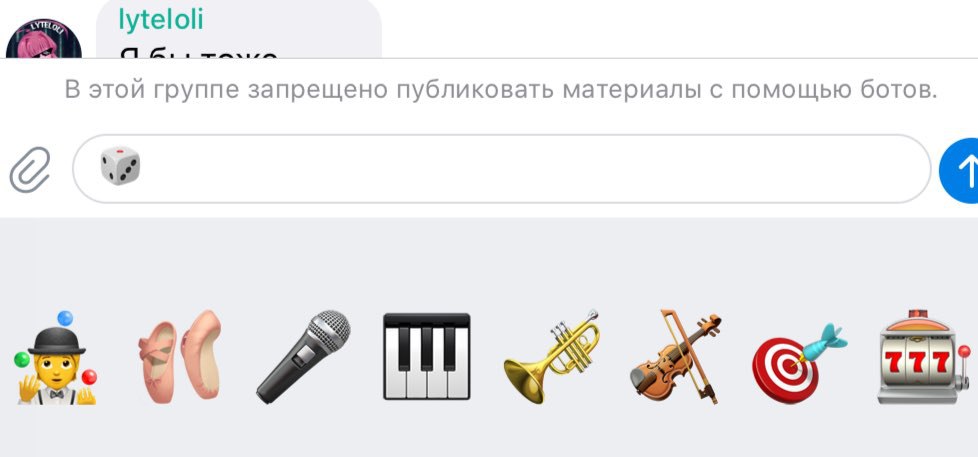978x457 pixels.
Task: Tap the paperclip attach icon
Action: (x=30, y=169)
